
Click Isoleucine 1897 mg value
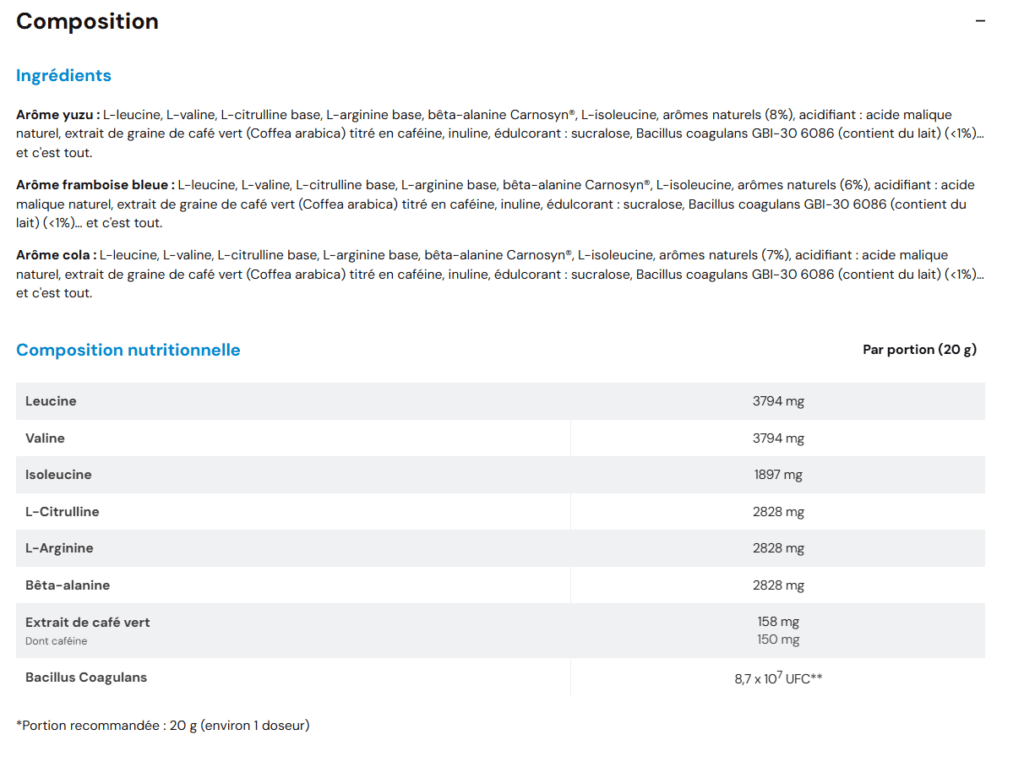pos(778,475)
